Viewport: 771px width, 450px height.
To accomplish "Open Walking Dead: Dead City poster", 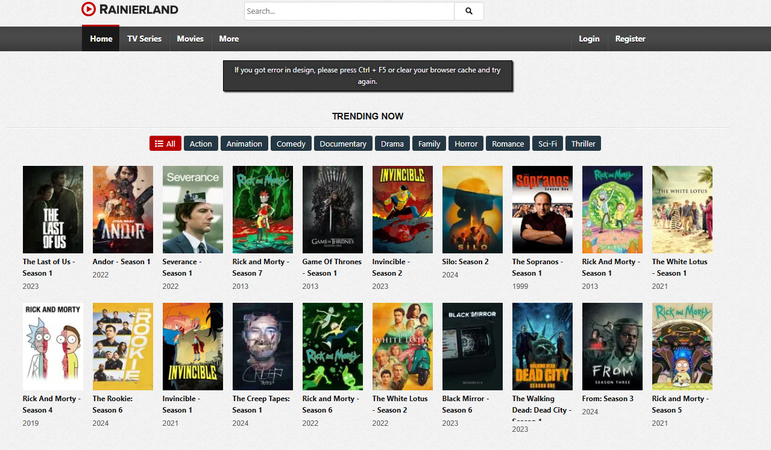I will point(542,346).
